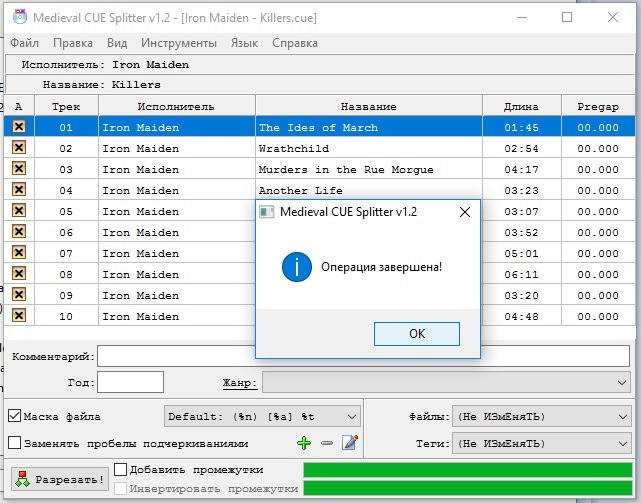Select Murders in the Rue Morgue cell

tap(369, 169)
